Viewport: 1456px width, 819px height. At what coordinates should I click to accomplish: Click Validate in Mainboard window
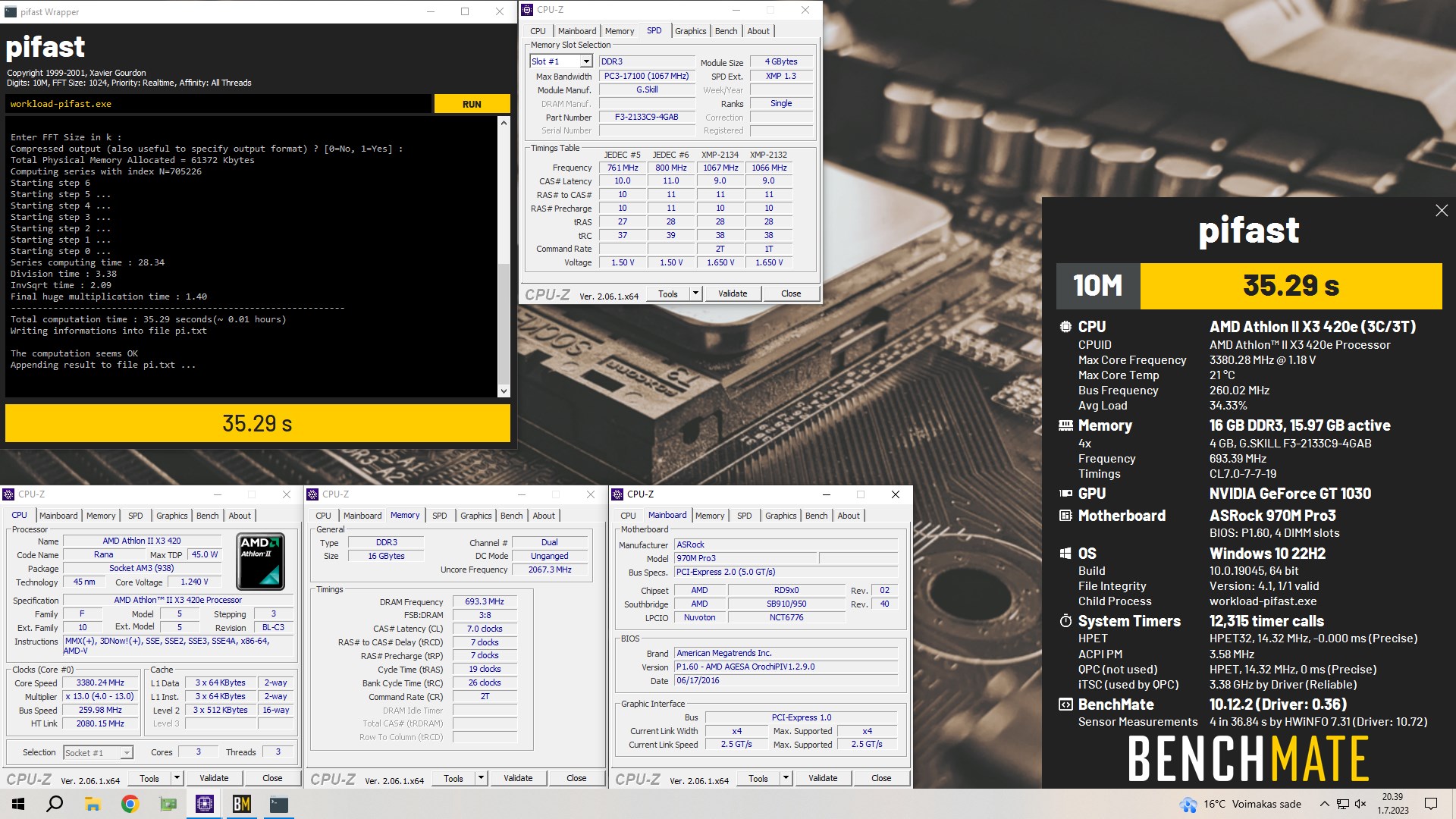[823, 778]
